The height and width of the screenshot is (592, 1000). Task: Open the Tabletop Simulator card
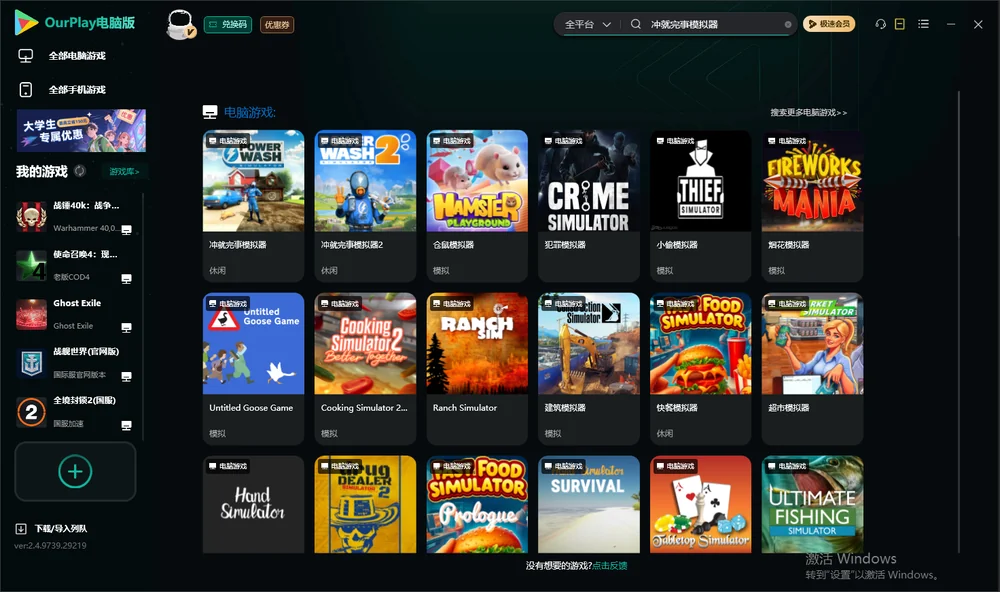(x=700, y=504)
